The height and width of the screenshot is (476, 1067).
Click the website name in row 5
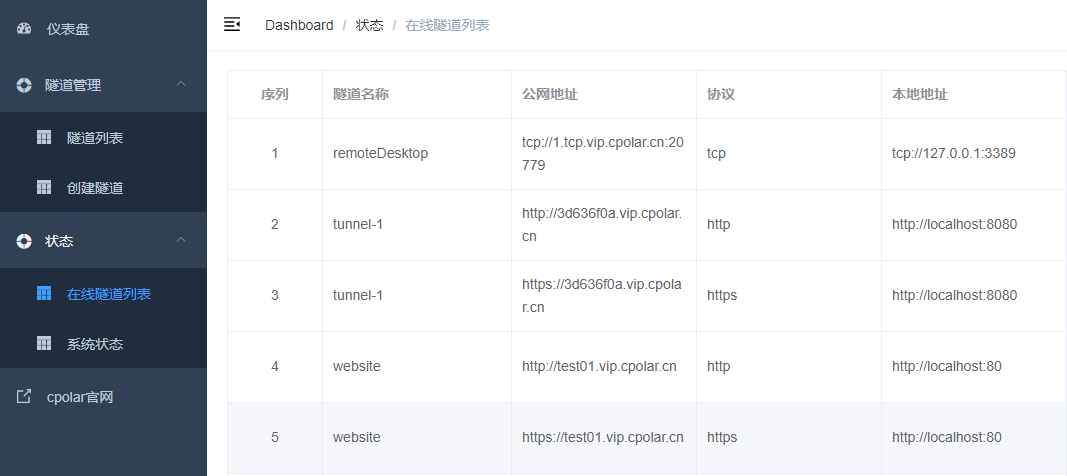pos(357,437)
